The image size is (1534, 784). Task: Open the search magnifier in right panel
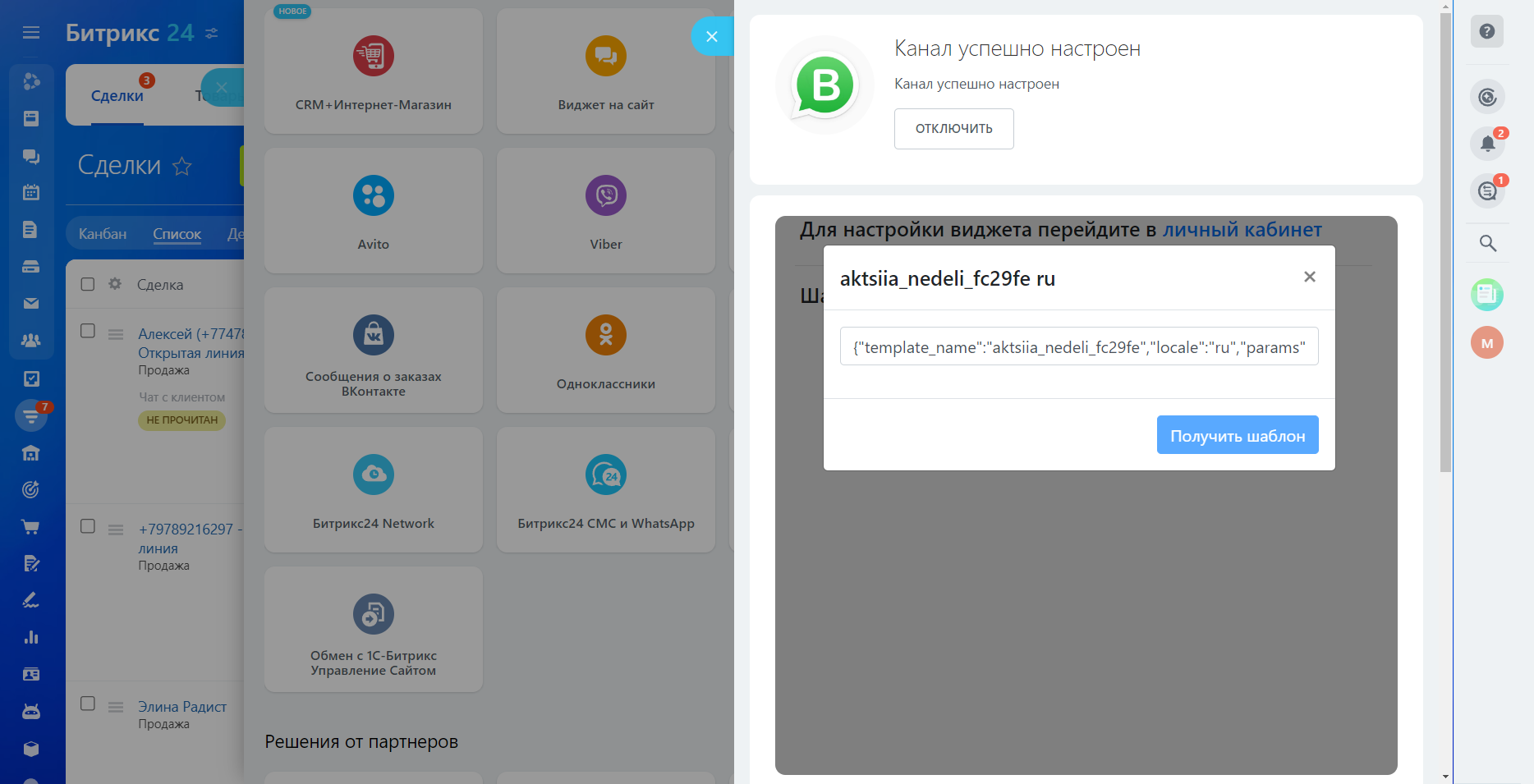click(x=1487, y=243)
